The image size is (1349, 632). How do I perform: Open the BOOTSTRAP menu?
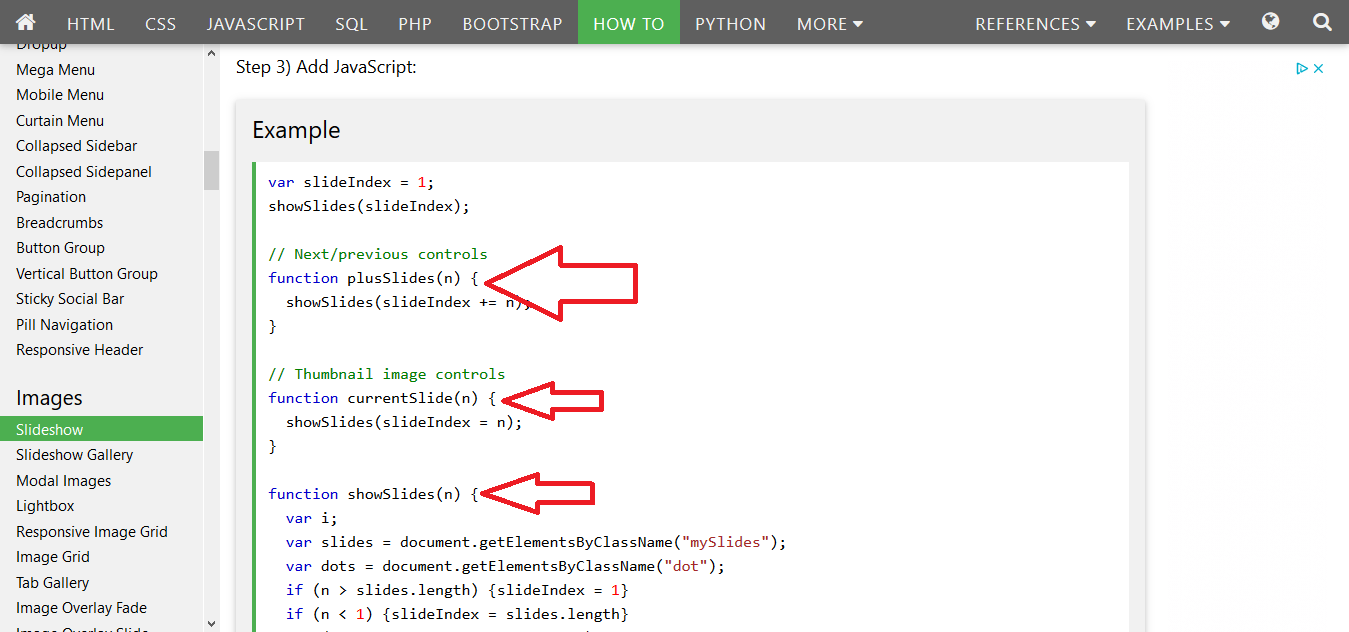coord(512,22)
